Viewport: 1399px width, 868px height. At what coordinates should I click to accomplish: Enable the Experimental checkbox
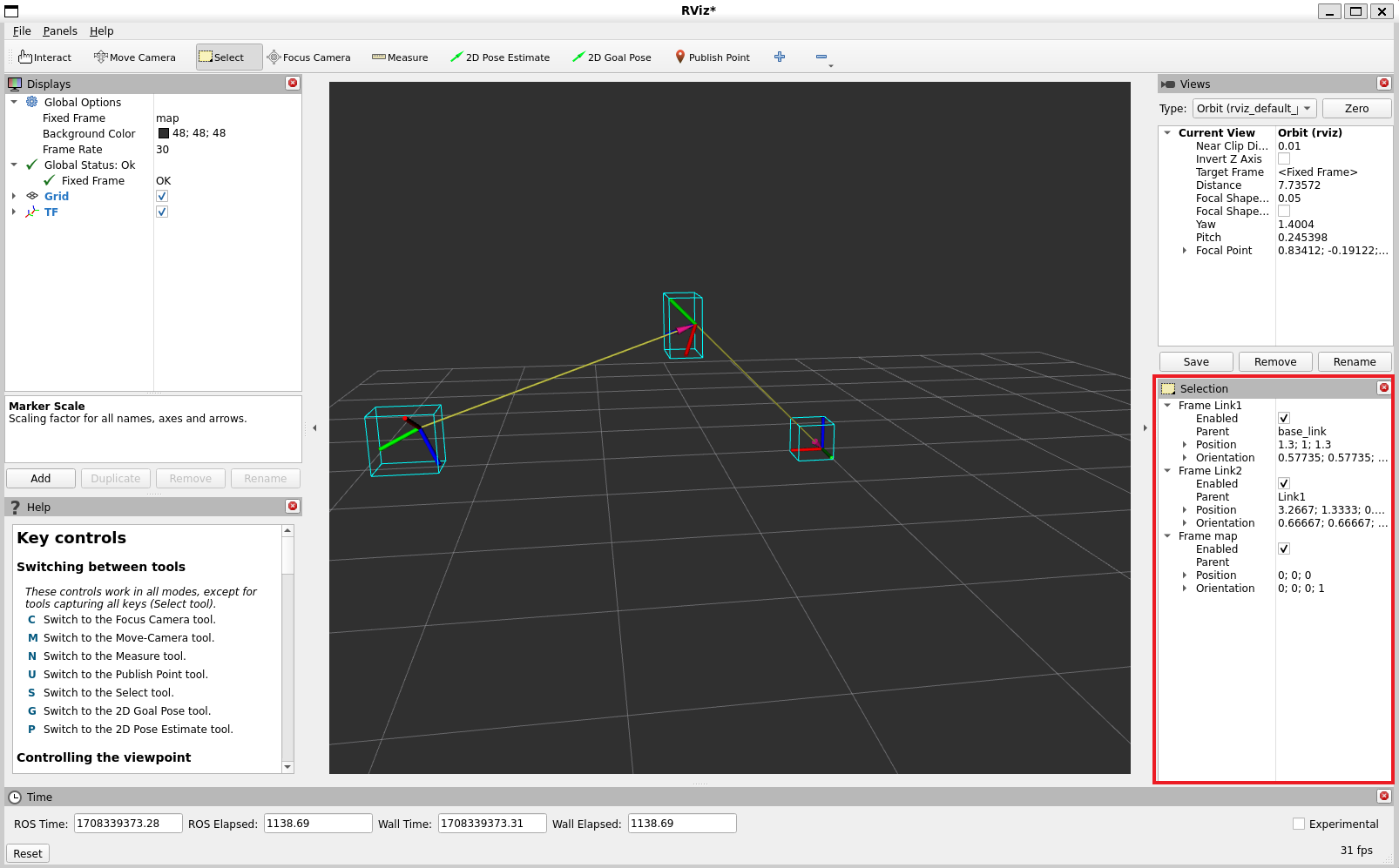point(1299,824)
